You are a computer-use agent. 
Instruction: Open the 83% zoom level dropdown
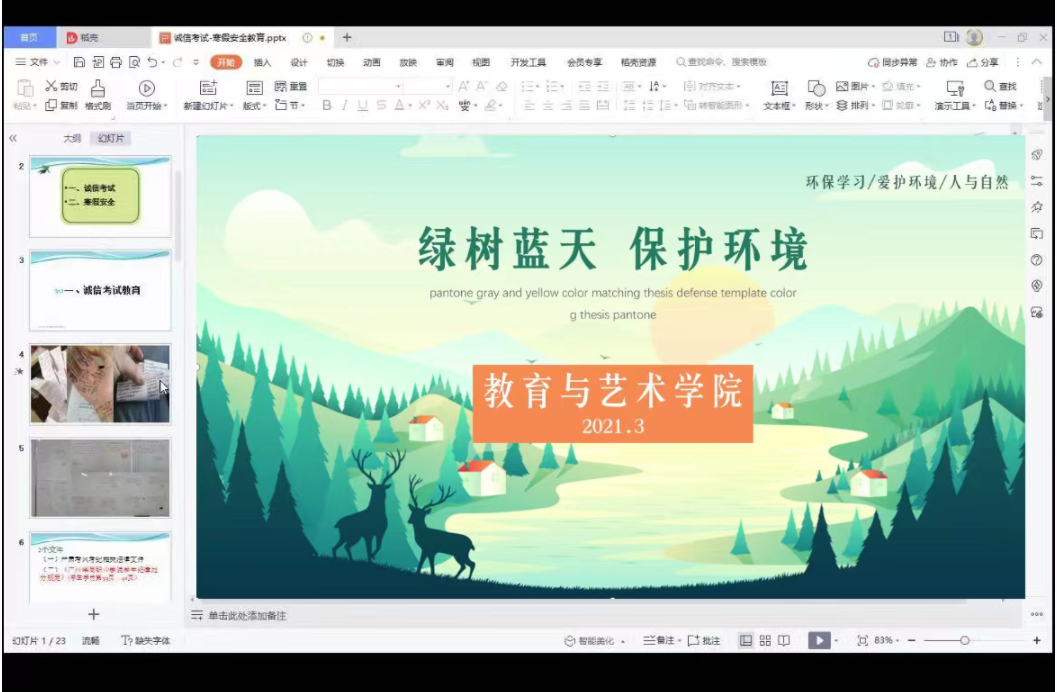(x=887, y=641)
